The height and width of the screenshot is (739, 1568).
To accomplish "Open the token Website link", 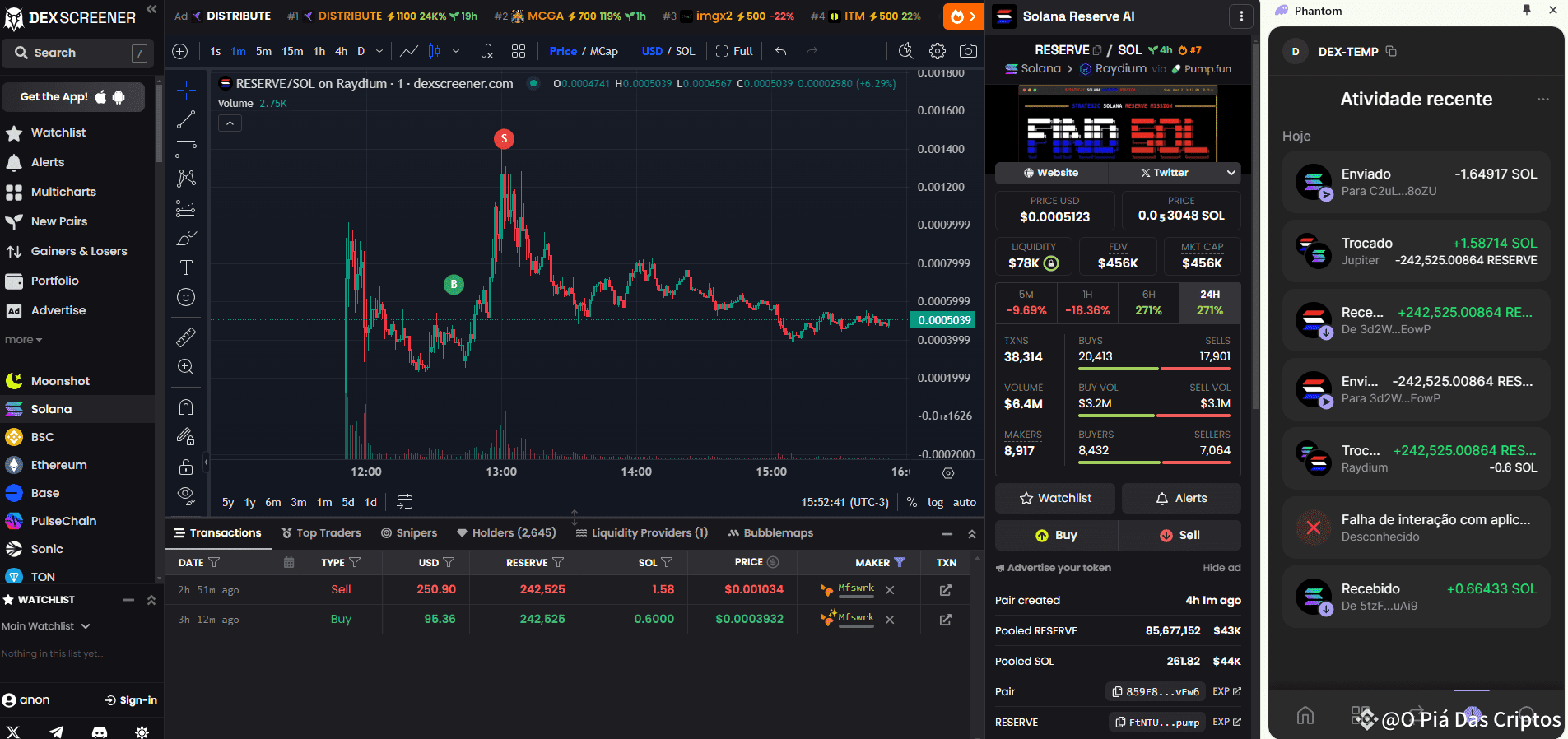I will pos(1051,173).
